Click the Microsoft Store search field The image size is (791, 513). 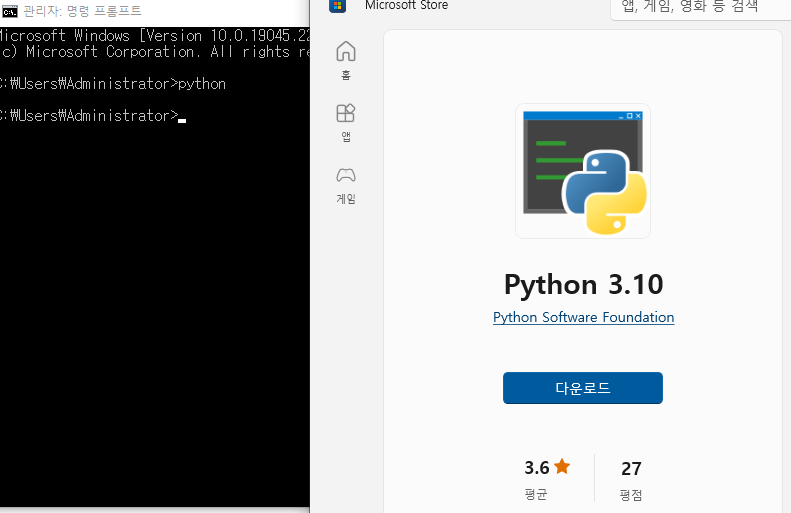tap(701, 9)
